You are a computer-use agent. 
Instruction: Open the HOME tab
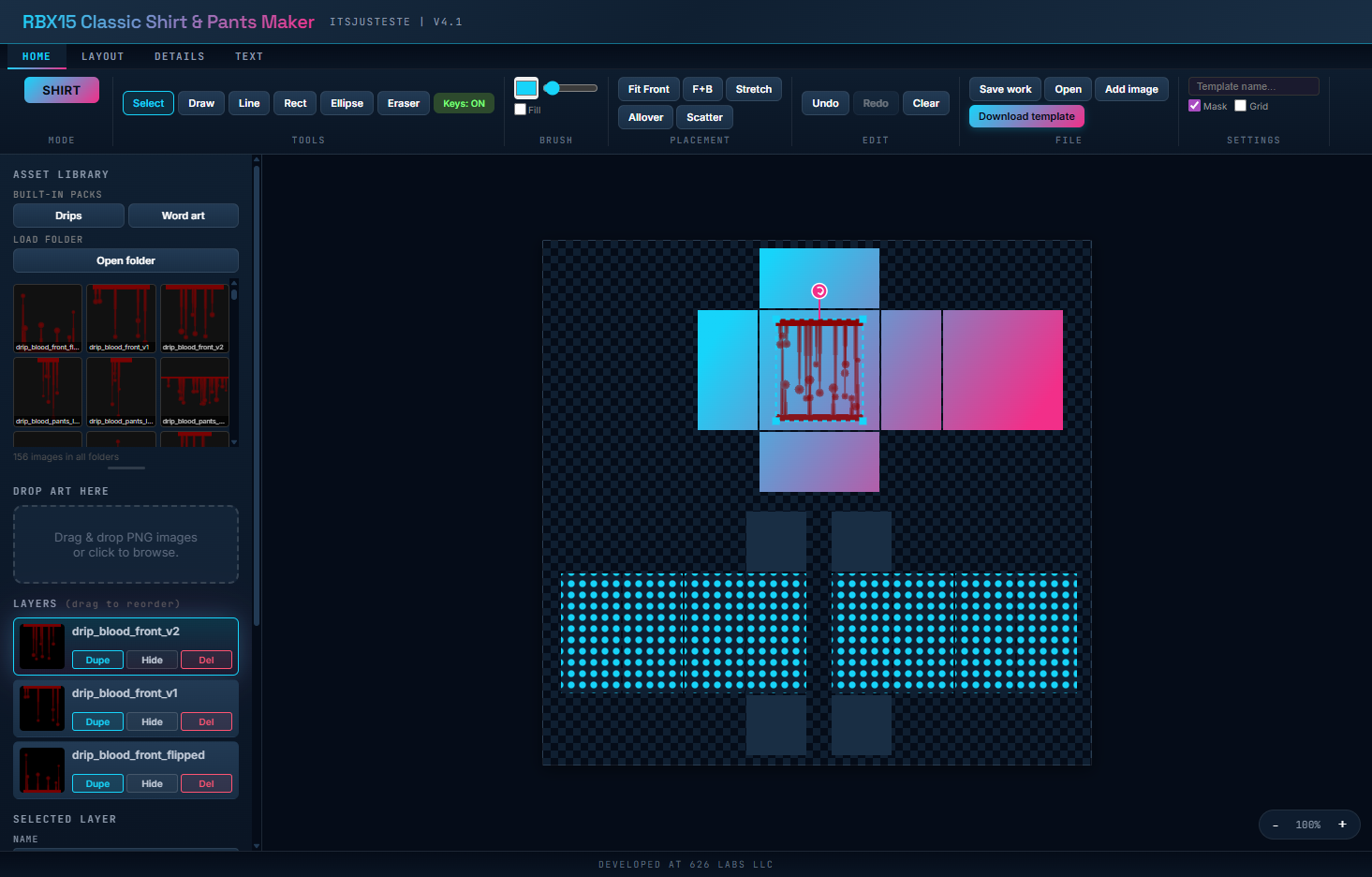pos(37,56)
